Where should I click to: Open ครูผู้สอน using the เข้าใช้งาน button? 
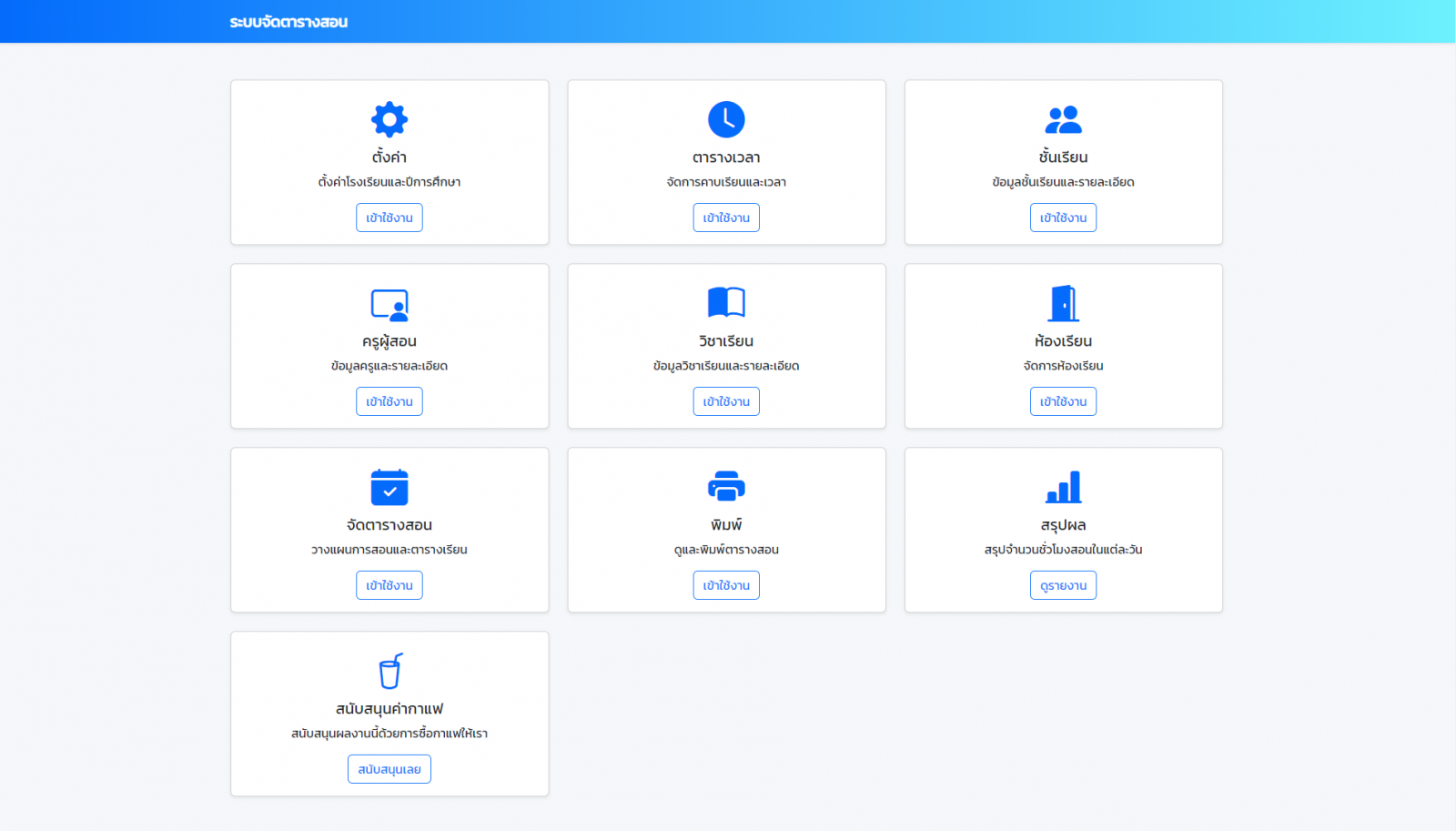click(389, 401)
